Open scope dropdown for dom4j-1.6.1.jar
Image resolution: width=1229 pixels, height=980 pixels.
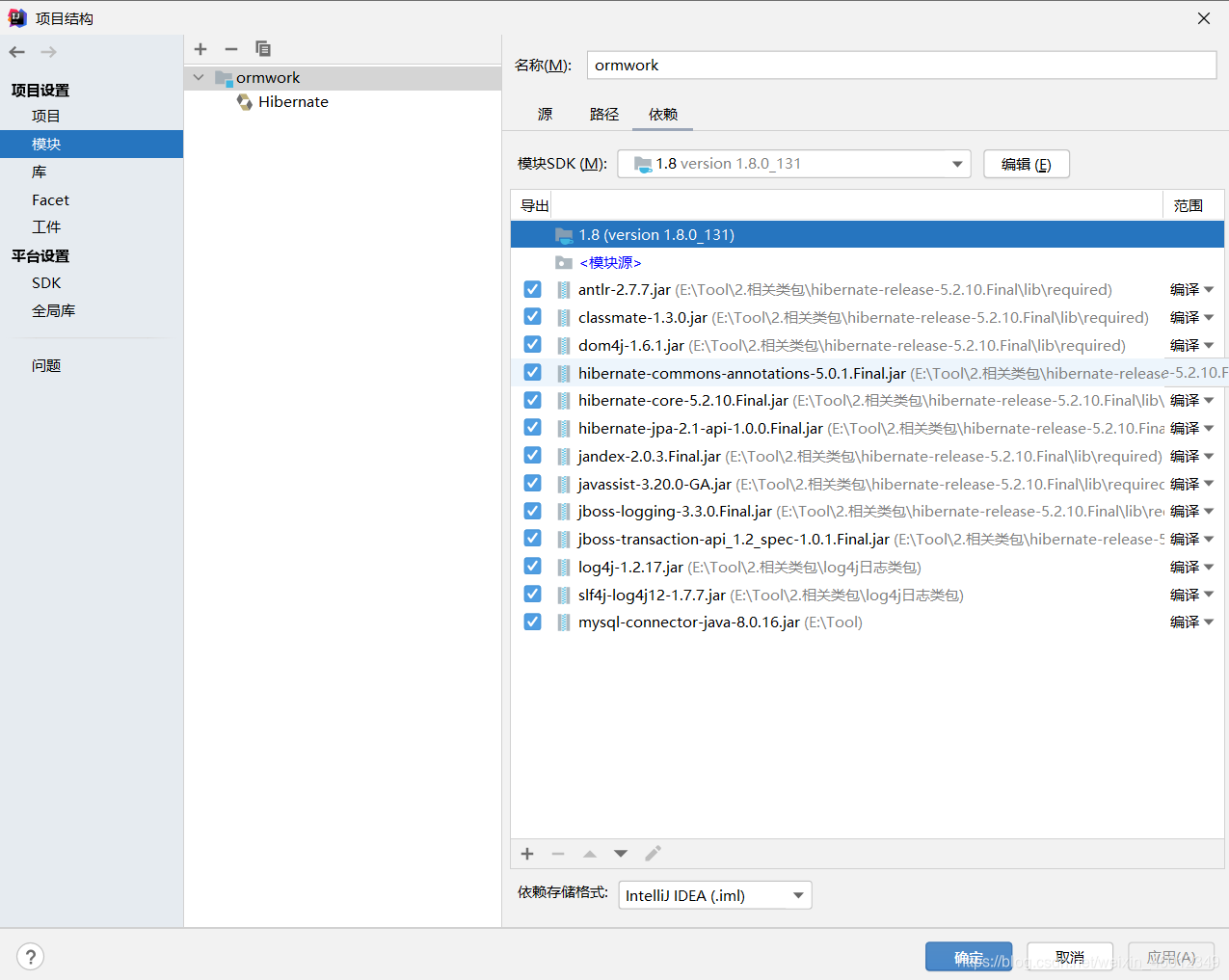point(1192,345)
